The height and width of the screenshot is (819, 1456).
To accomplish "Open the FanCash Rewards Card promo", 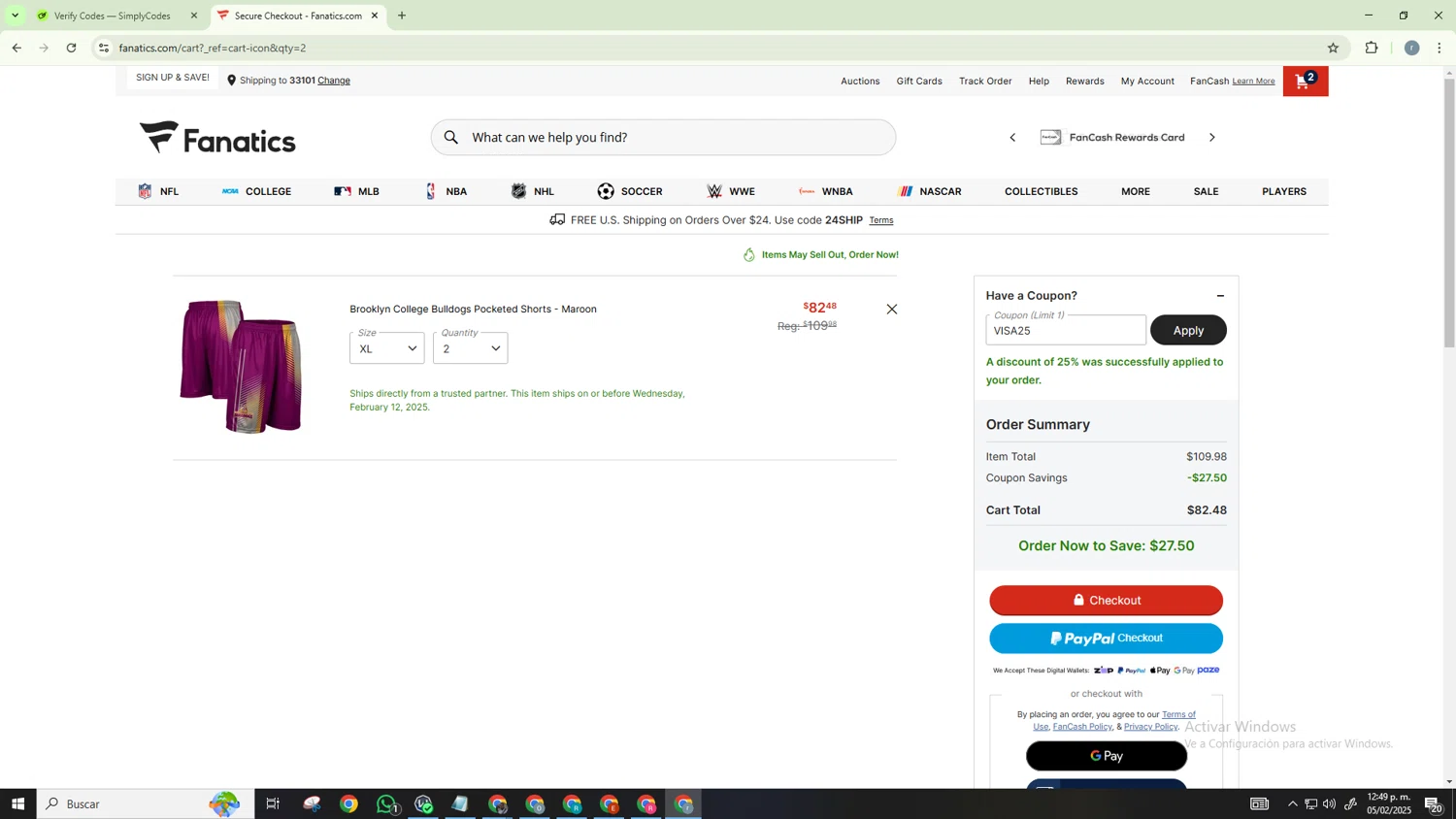I will (x=1112, y=138).
